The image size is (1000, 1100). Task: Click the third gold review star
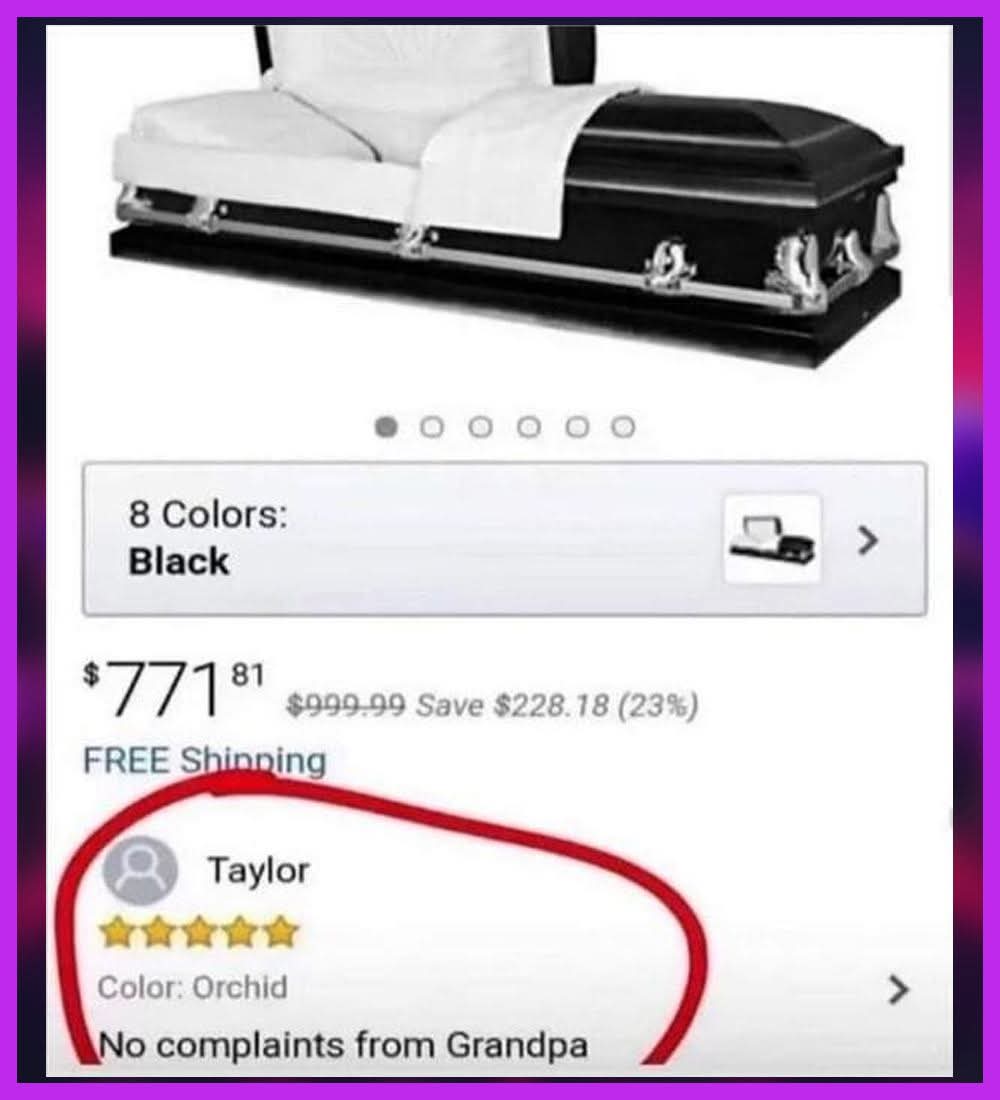[x=199, y=932]
